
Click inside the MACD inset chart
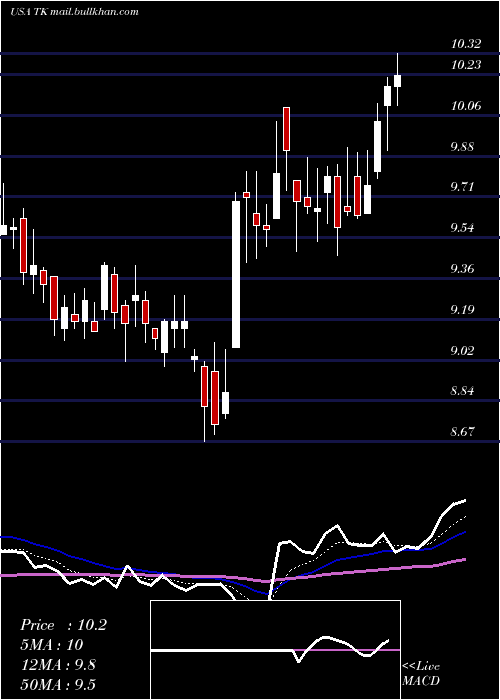click(275, 650)
